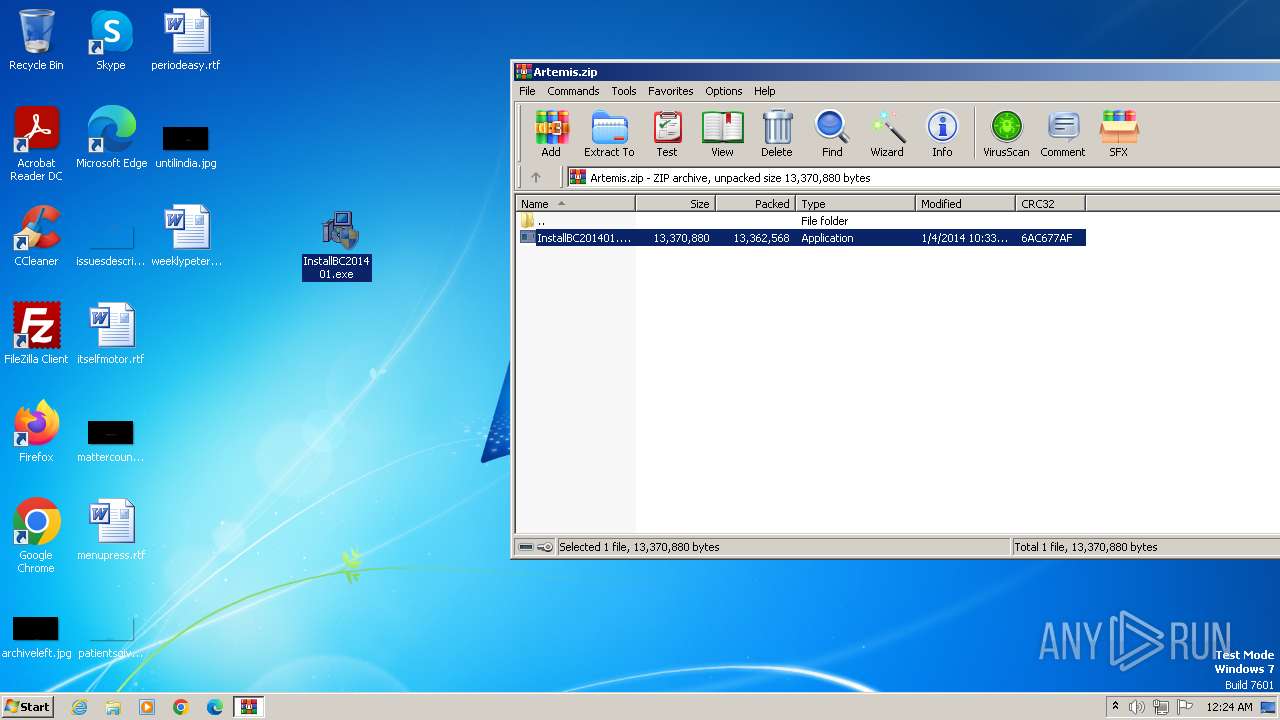Show hidden tray icons arrow
This screenshot has height=720, width=1280.
point(1115,707)
